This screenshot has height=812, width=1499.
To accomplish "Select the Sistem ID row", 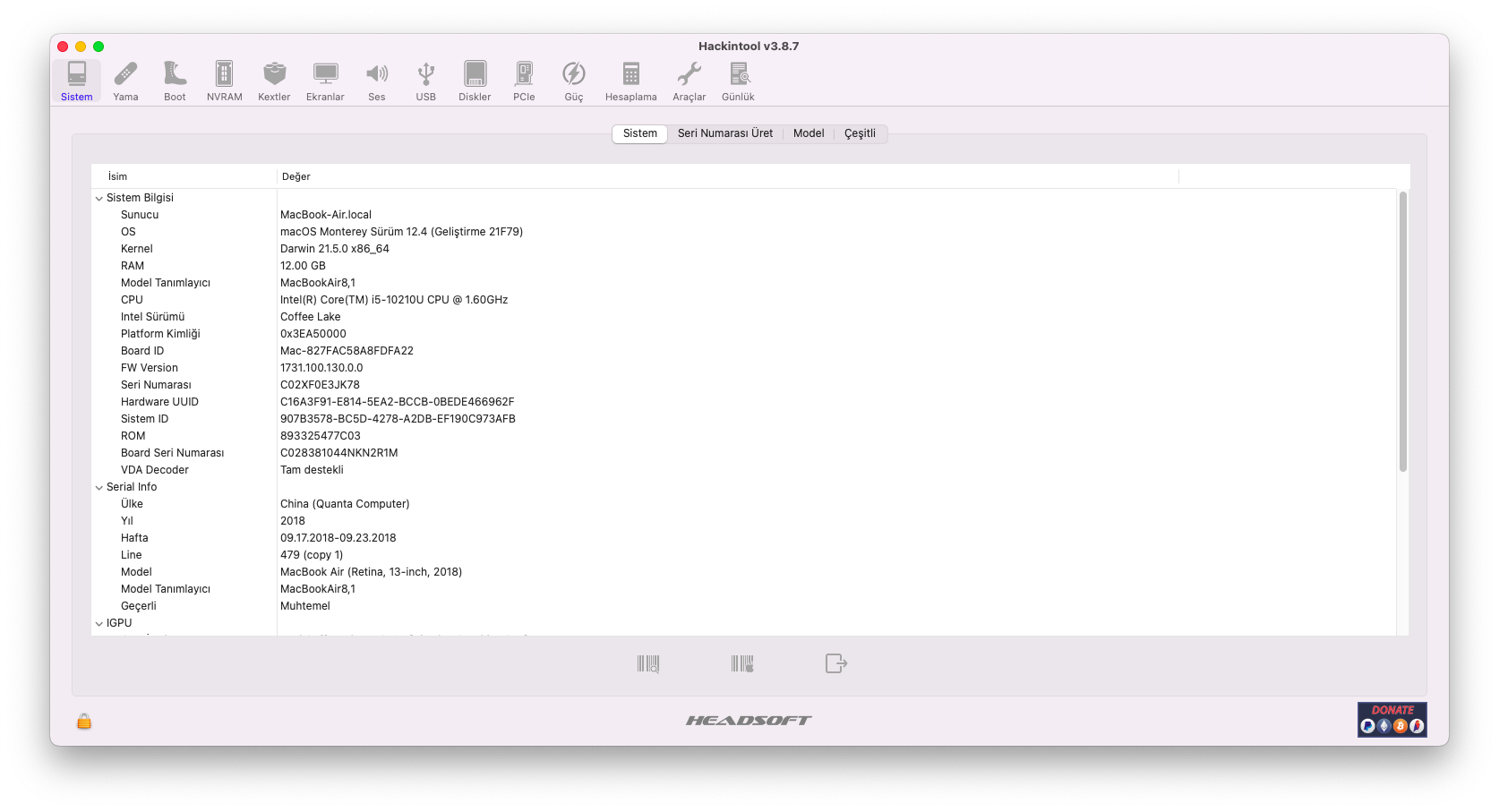I will pyautogui.click(x=744, y=419).
